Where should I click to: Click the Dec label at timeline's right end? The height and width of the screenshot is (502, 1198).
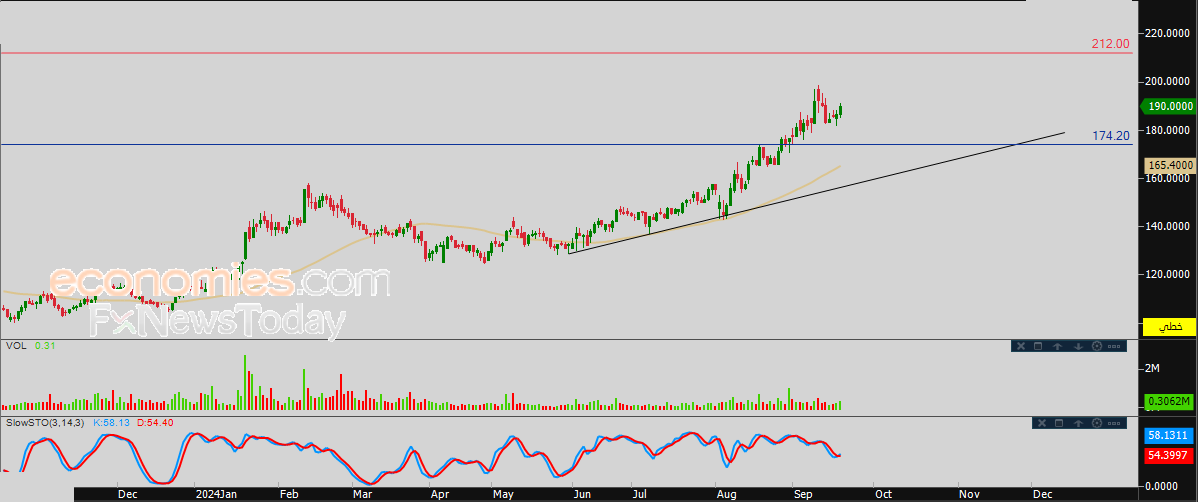pyautogui.click(x=1041, y=494)
